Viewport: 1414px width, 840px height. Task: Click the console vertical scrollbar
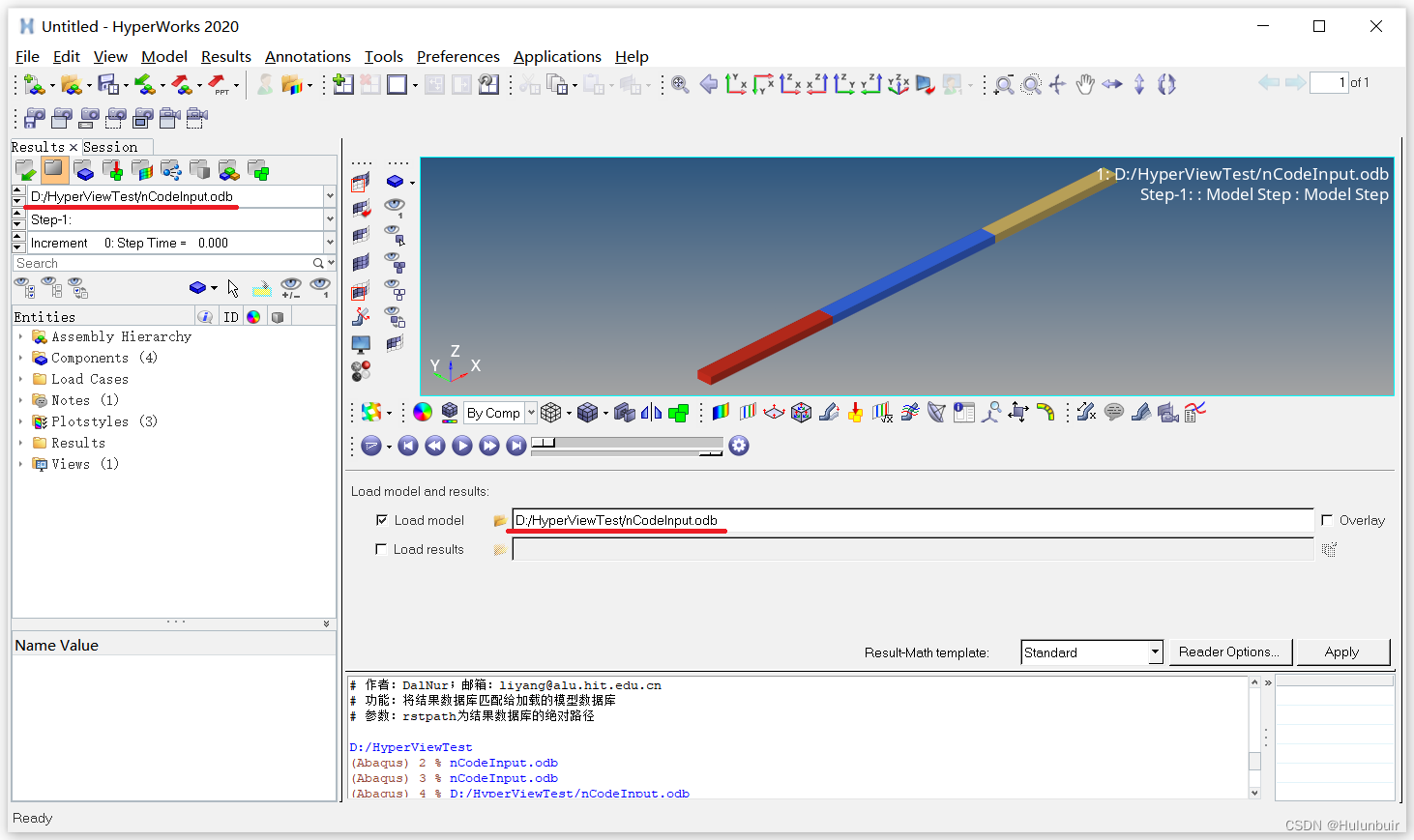[1254, 737]
